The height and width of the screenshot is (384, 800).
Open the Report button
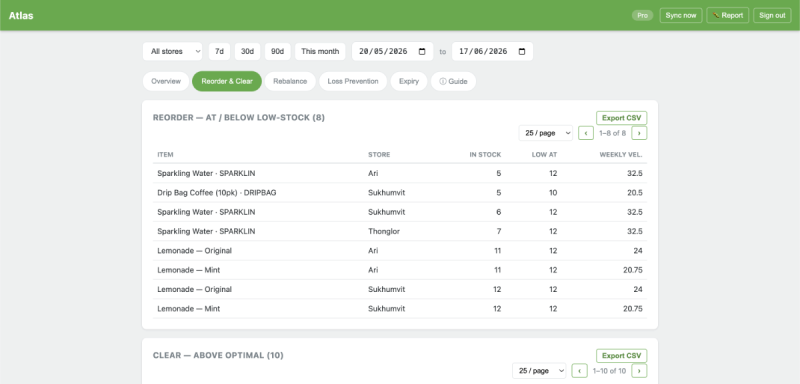tap(728, 15)
